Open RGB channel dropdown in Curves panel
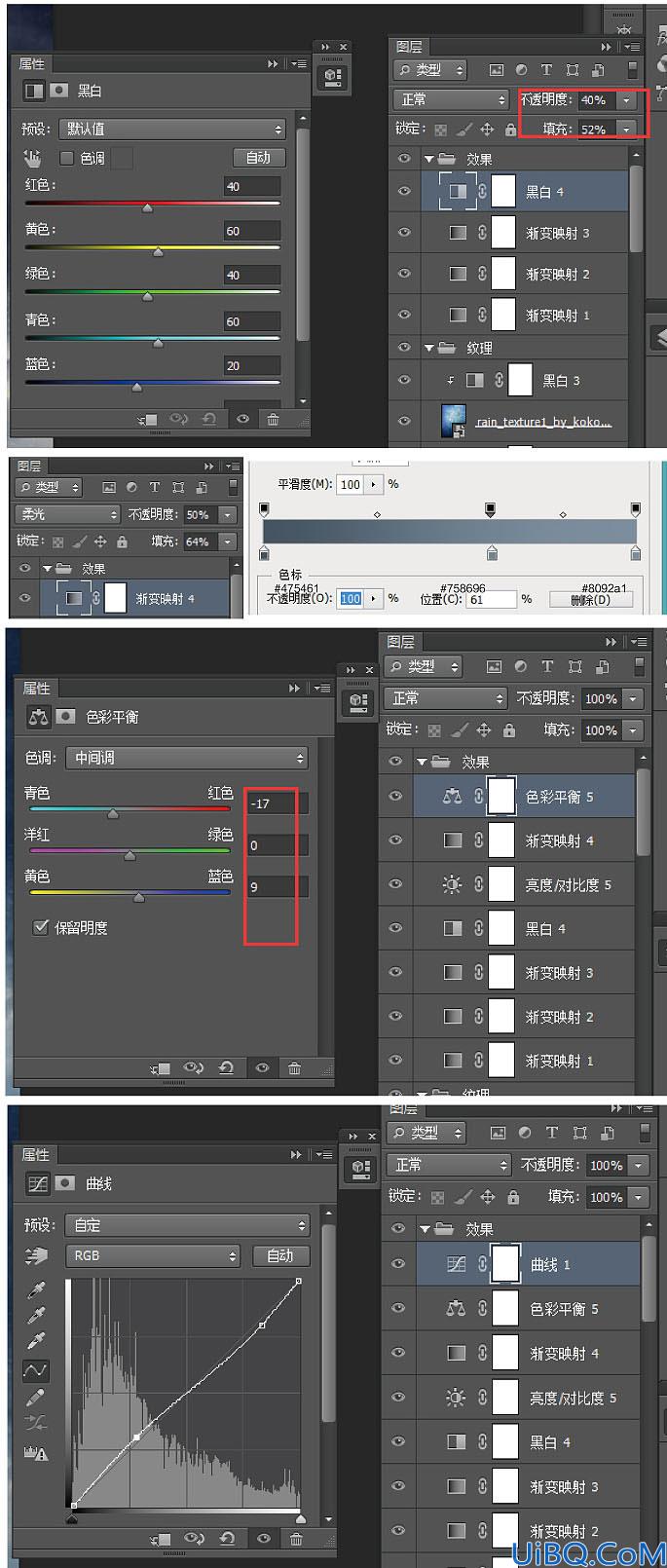Viewport: 667px width, 1568px height. click(153, 1255)
